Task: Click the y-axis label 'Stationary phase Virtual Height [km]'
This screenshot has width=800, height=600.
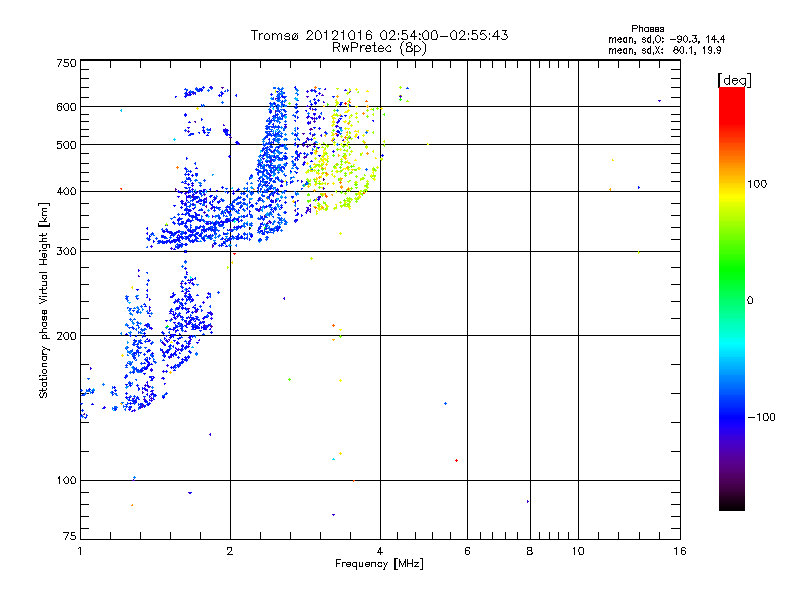Action: click(44, 300)
